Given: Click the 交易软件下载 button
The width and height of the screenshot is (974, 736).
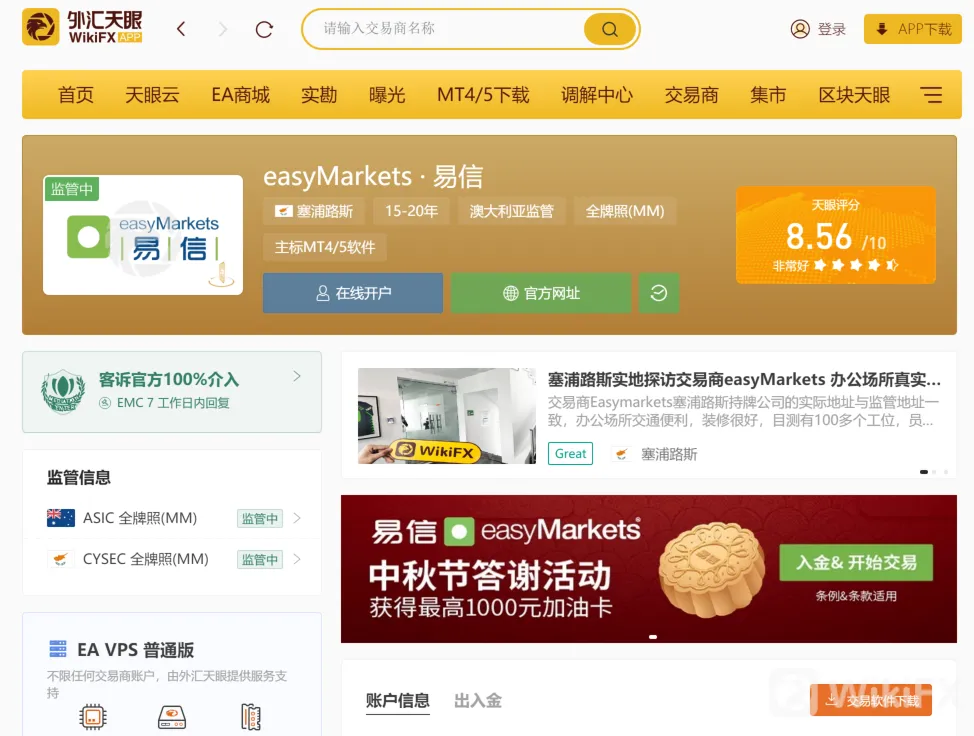Looking at the screenshot, I should point(871,700).
